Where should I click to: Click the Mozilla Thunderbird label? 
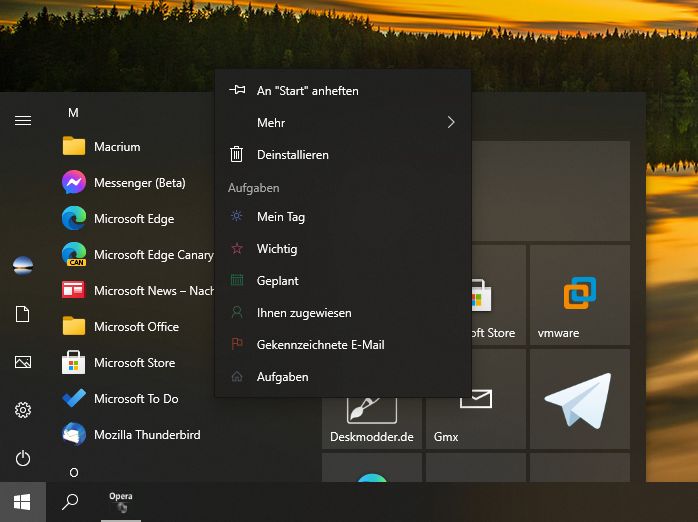pos(147,435)
